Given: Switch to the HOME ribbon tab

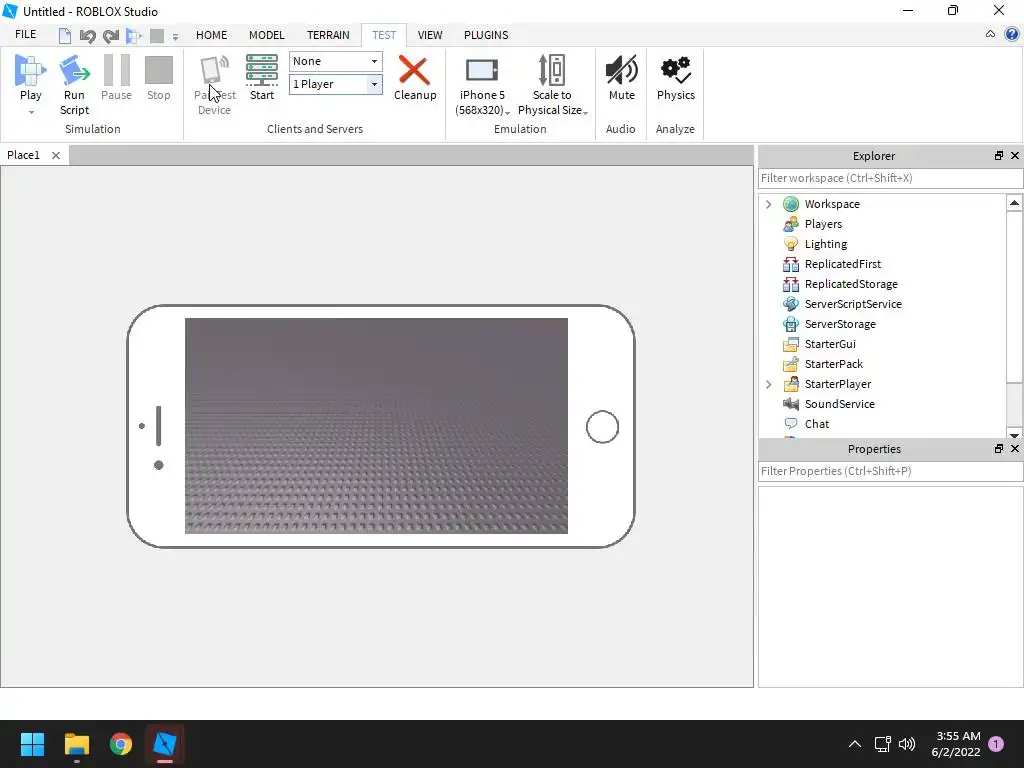Looking at the screenshot, I should tap(212, 35).
